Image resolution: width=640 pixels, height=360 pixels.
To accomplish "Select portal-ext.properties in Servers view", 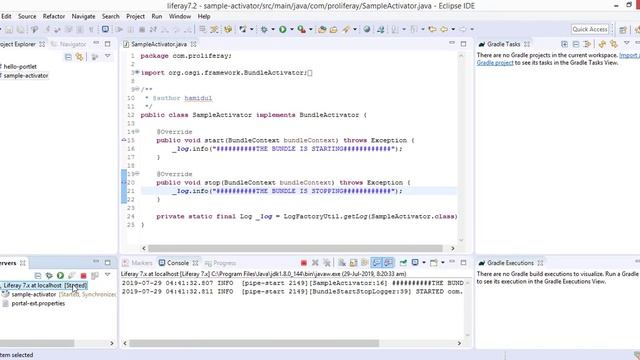I will coord(38,303).
